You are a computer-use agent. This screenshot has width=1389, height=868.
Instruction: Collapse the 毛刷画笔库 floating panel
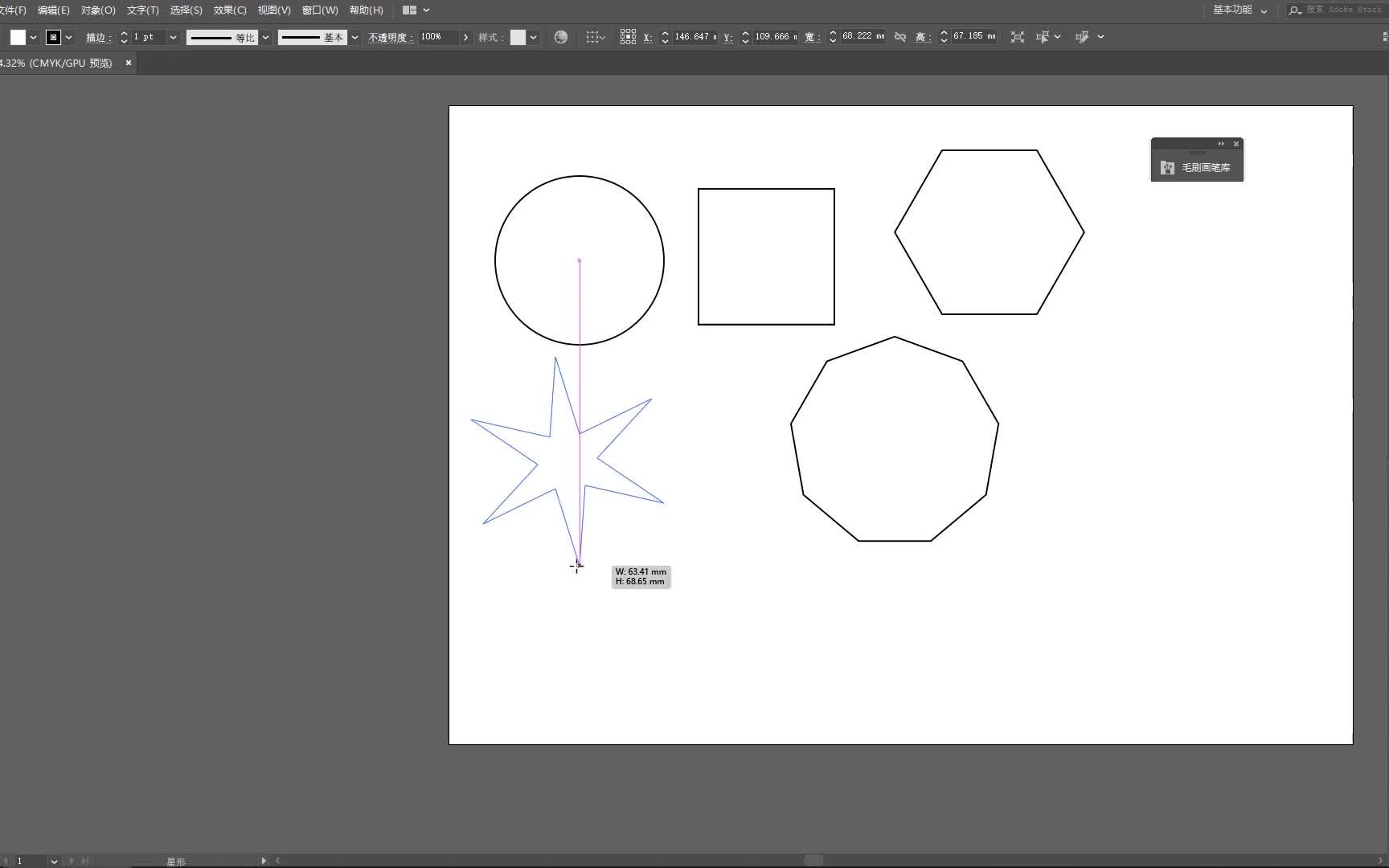pos(1221,144)
